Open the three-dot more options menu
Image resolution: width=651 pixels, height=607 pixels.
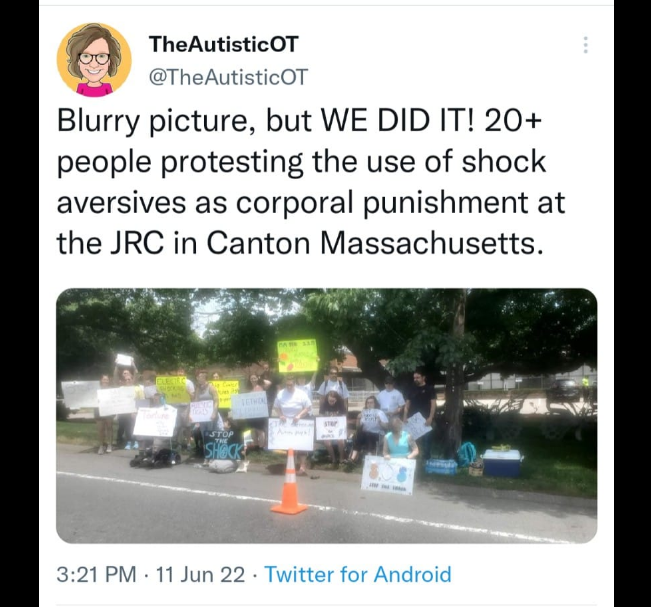pos(585,44)
